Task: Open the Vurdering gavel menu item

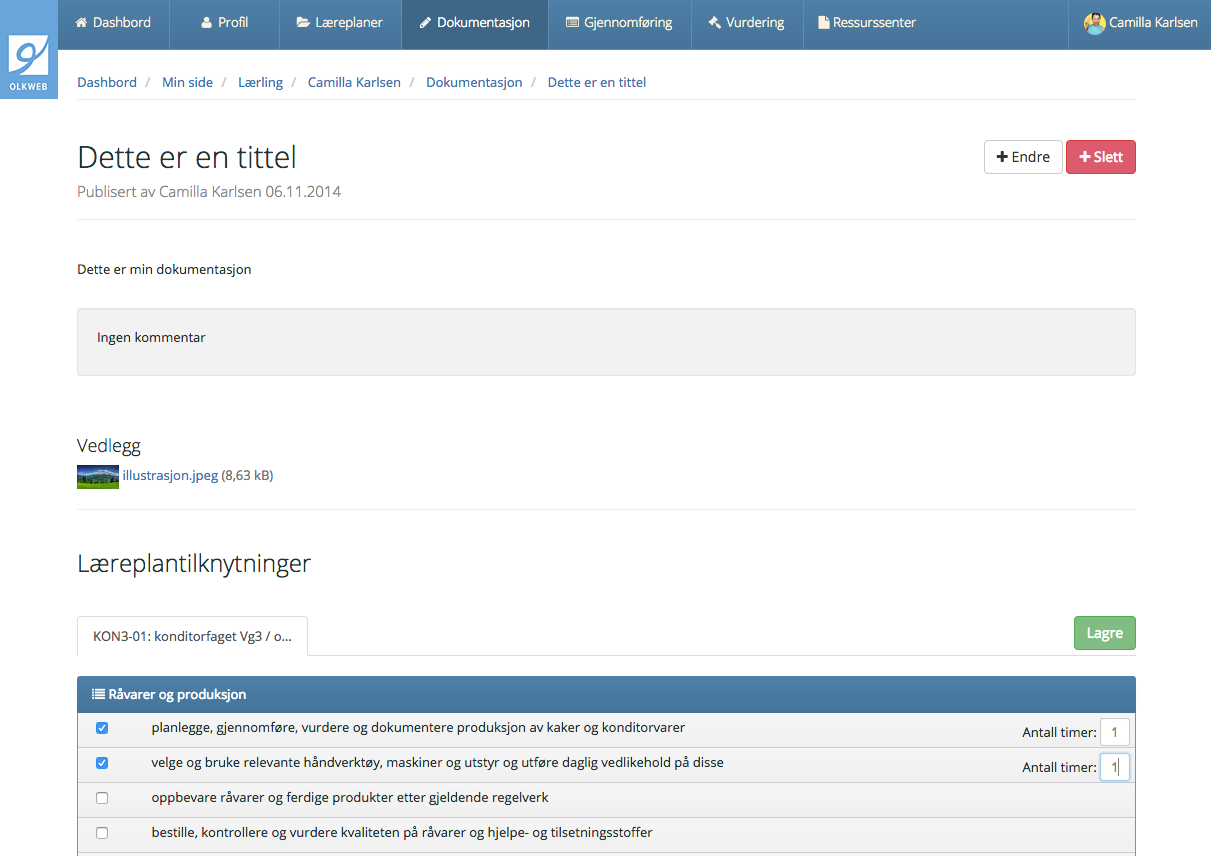Action: tap(746, 22)
